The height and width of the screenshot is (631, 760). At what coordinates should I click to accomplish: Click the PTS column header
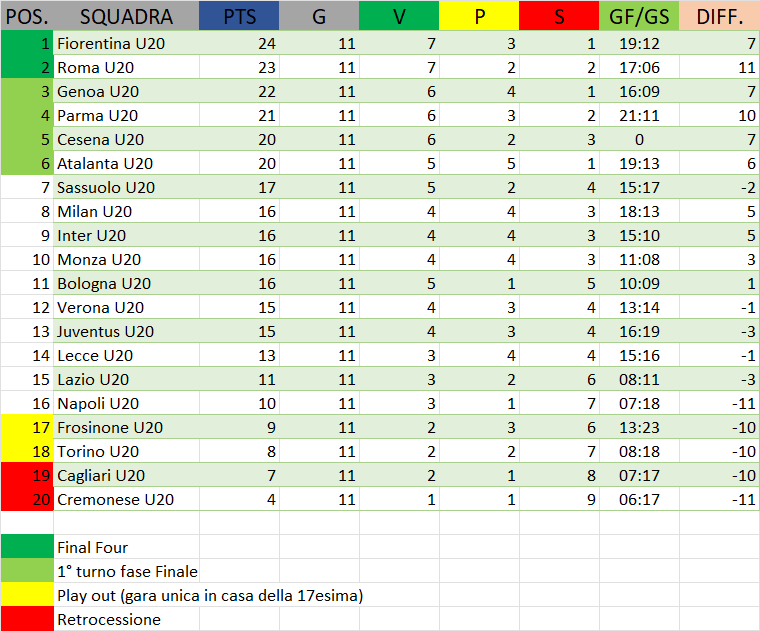pyautogui.click(x=239, y=17)
